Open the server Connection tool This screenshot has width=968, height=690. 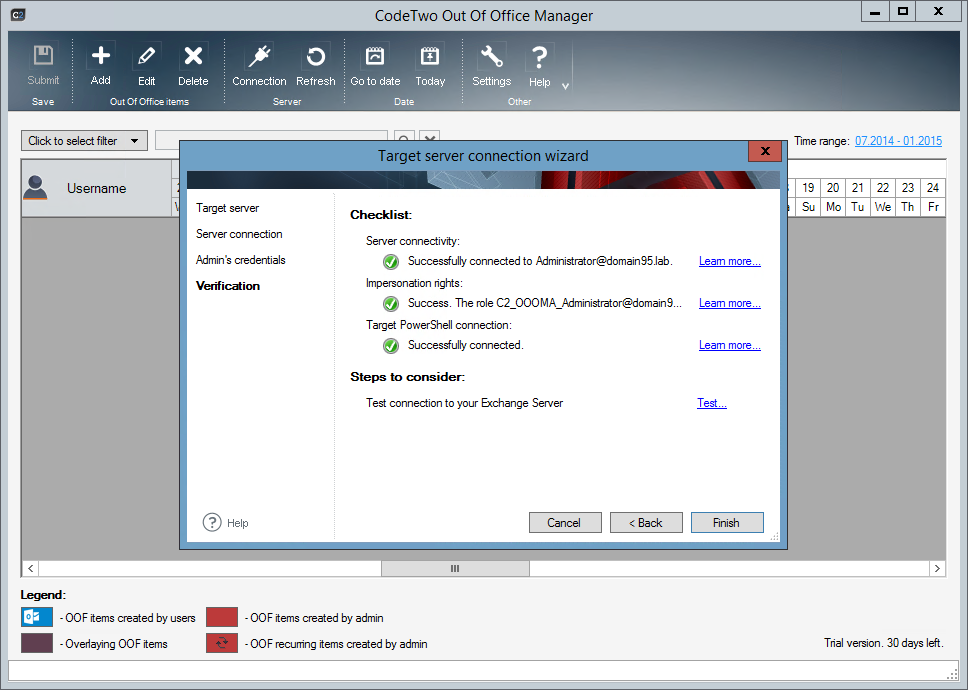(x=259, y=64)
